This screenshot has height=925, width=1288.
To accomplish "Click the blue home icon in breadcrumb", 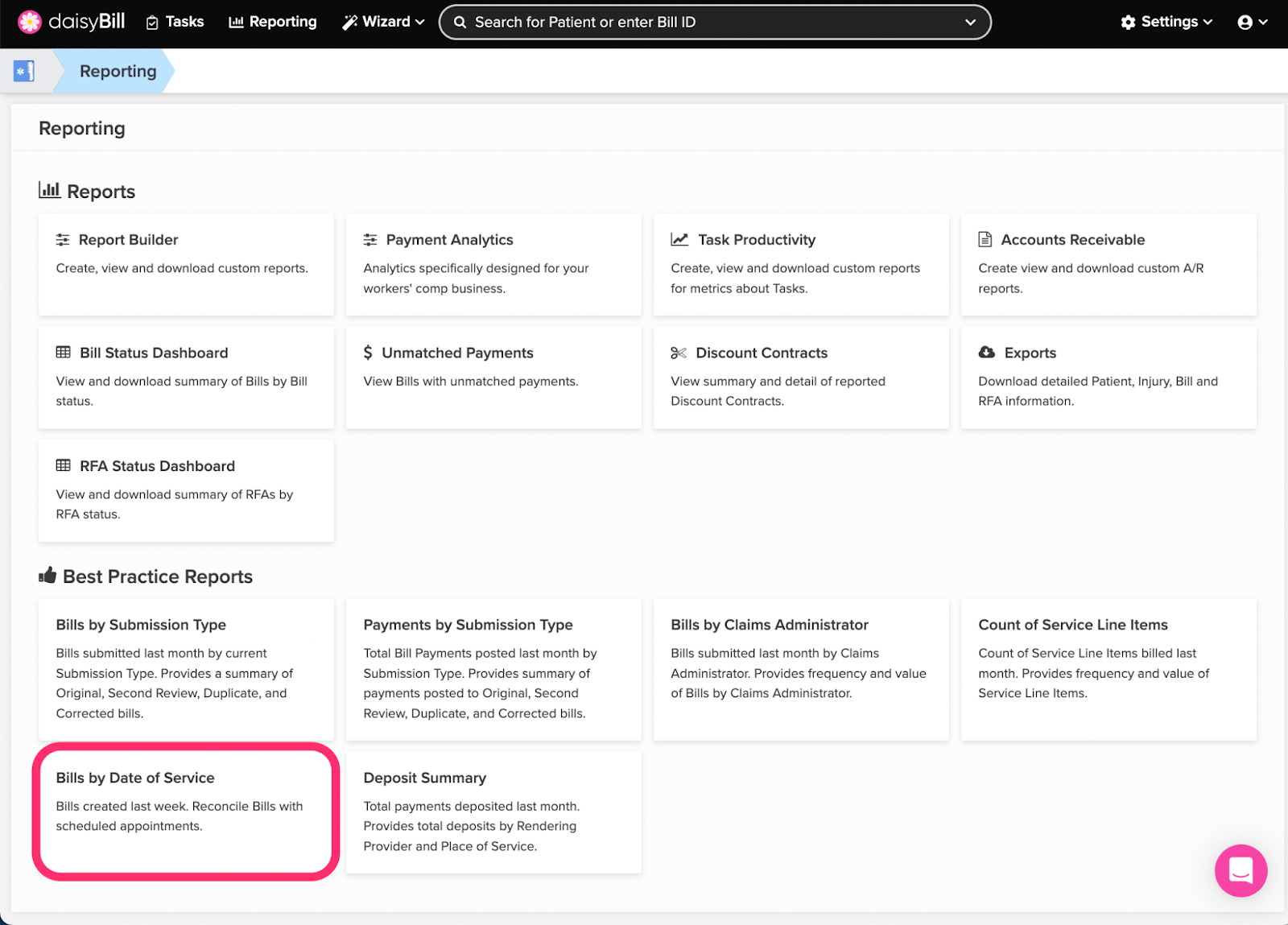I will [x=24, y=71].
